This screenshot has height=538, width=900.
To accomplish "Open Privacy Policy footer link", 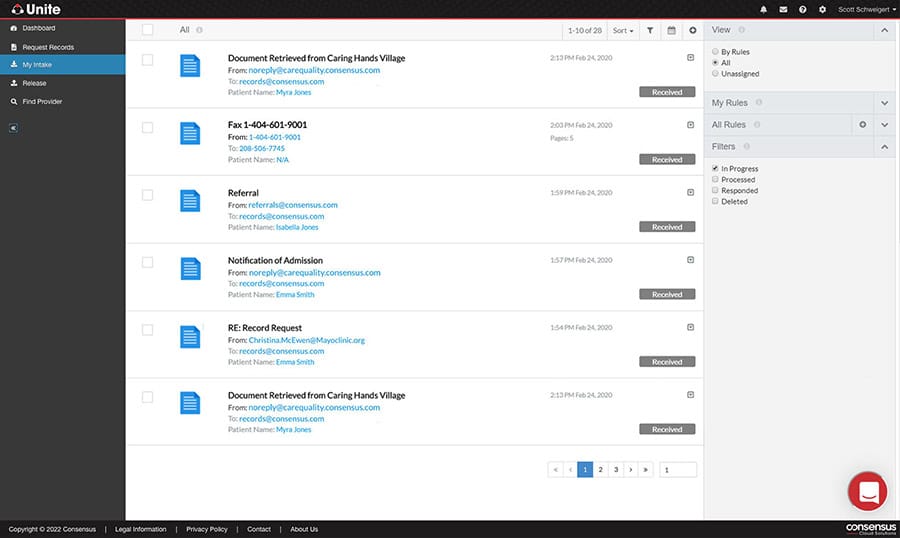I will 207,529.
